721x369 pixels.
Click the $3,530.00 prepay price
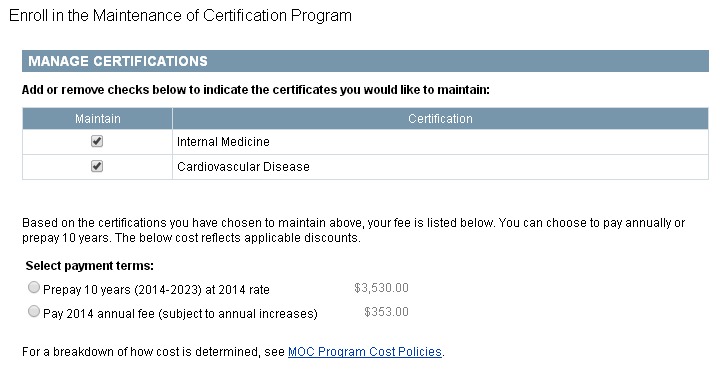click(381, 288)
